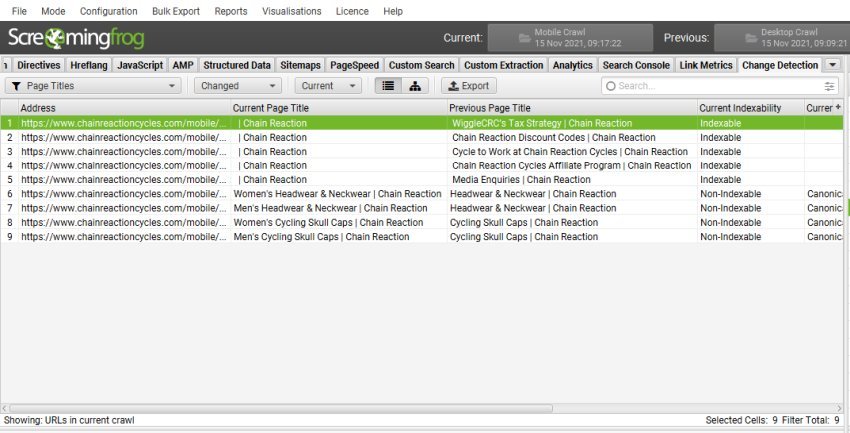Select the Custom Extraction tab
Image resolution: width=850 pixels, height=433 pixels.
click(503, 65)
